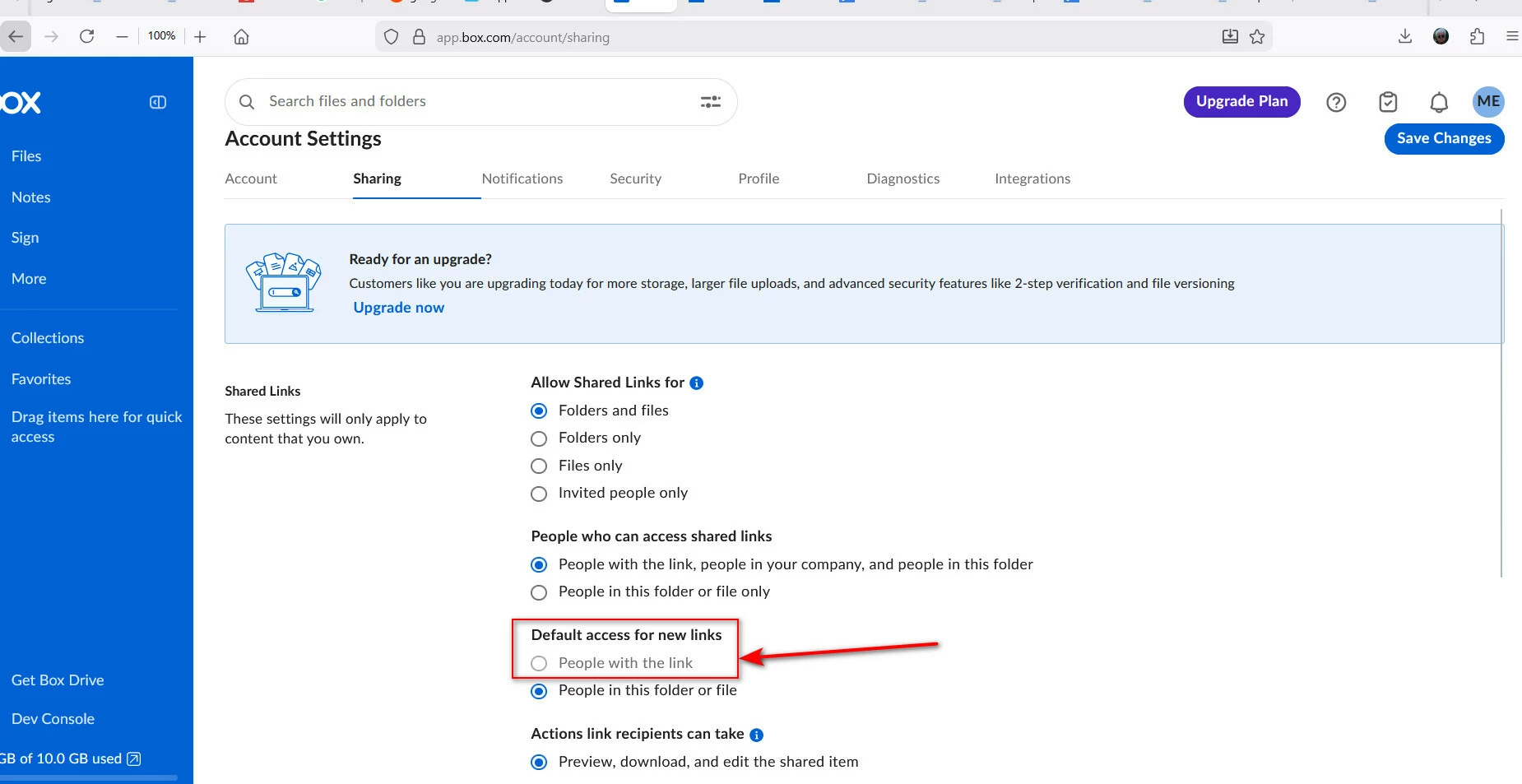This screenshot has width=1522, height=784.
Task: Select the Files only option
Action: coord(539,466)
